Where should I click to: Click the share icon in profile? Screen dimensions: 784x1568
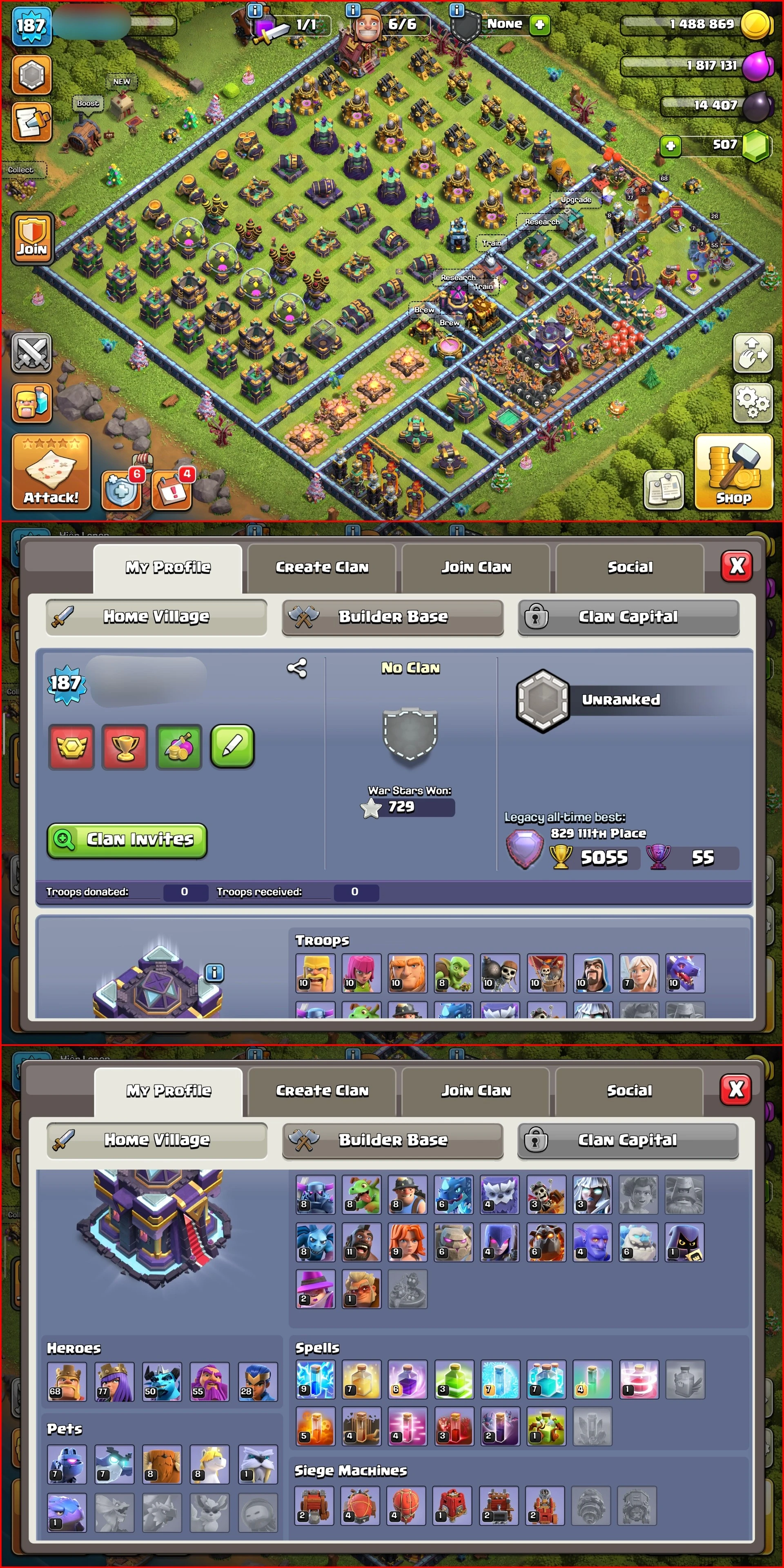pyautogui.click(x=297, y=668)
